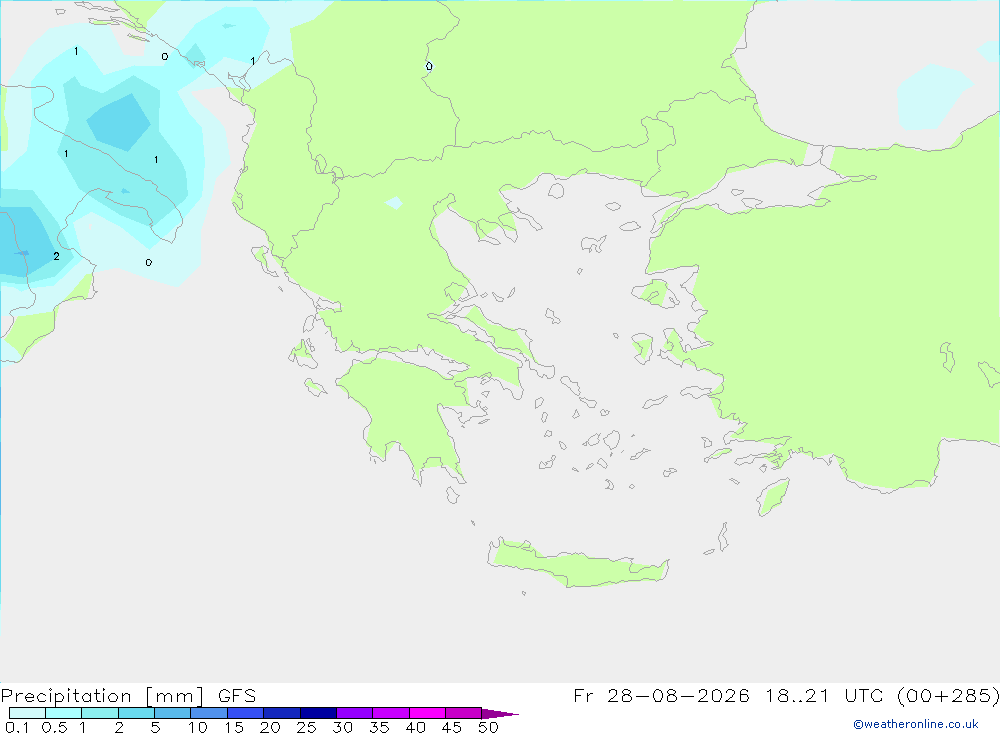Click the 'Precipitation [mm]' title text
The width and height of the screenshot is (1000, 733).
(103, 696)
